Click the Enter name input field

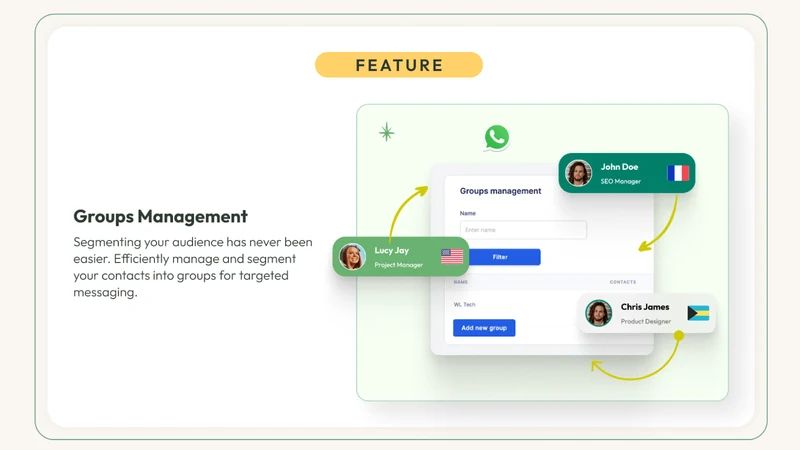click(523, 230)
